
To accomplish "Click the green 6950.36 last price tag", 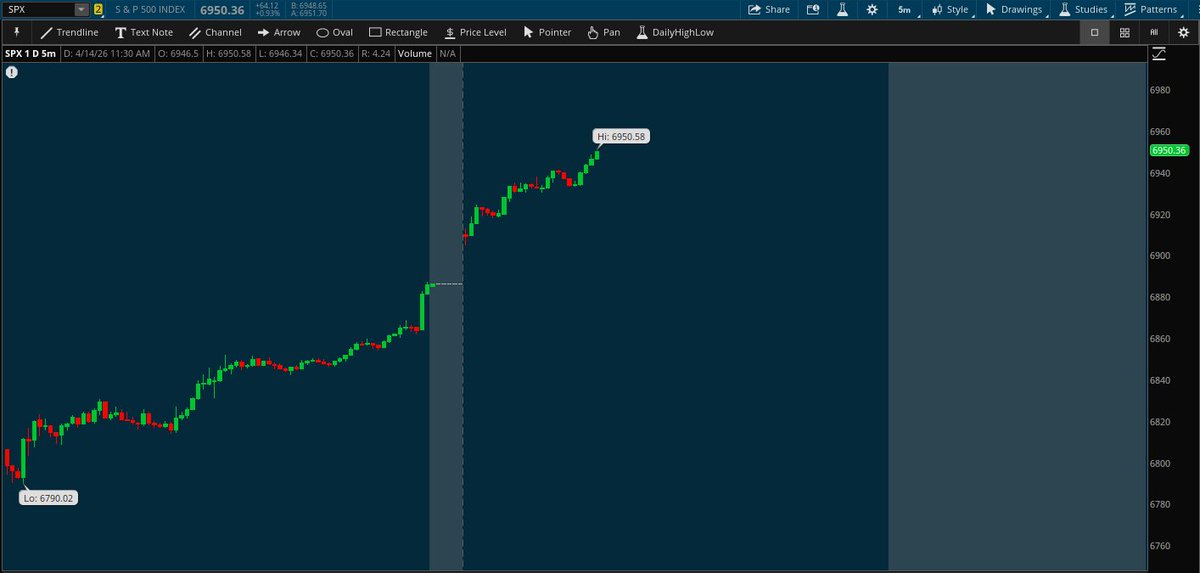I will (1168, 150).
